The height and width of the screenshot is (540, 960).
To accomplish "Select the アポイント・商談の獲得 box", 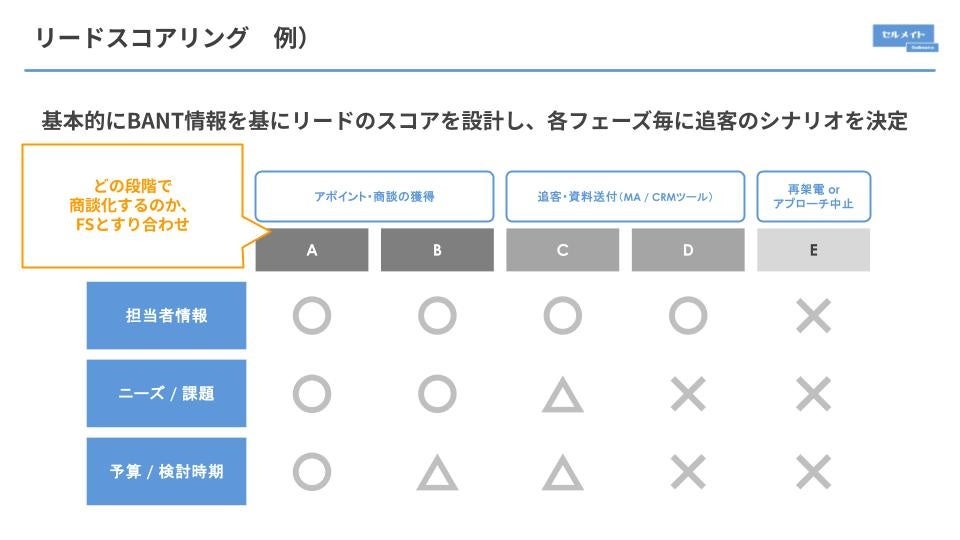I will (x=374, y=196).
